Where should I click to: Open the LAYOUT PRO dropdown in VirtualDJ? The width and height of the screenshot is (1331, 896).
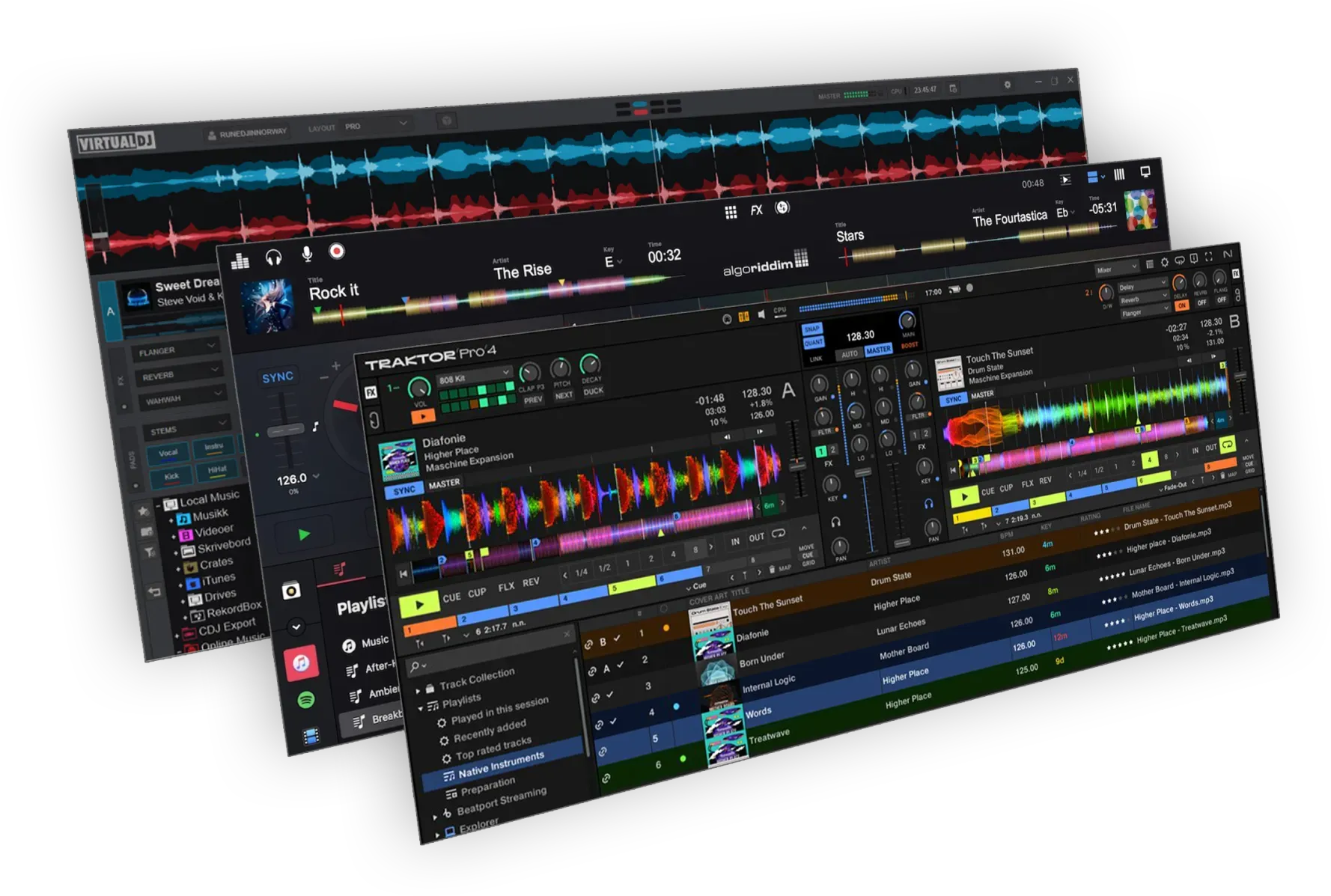[377, 126]
